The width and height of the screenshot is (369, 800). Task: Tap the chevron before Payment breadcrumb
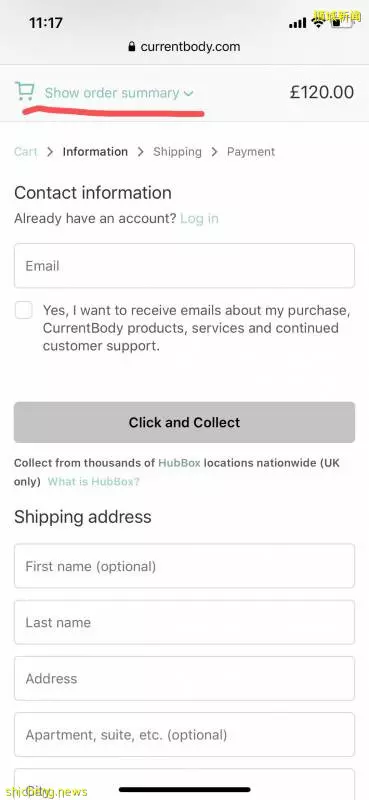214,152
